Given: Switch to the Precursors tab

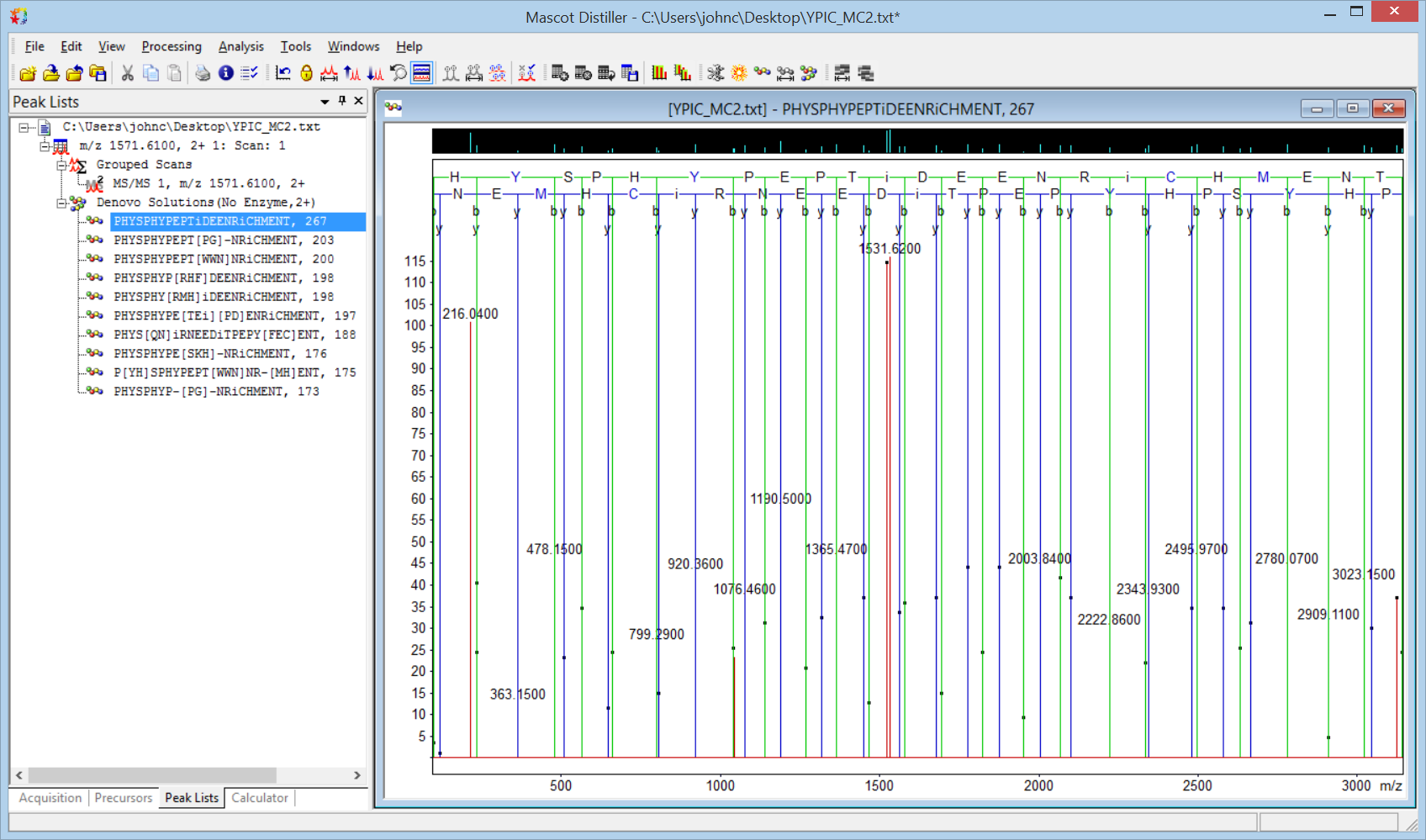Looking at the screenshot, I should [x=124, y=798].
